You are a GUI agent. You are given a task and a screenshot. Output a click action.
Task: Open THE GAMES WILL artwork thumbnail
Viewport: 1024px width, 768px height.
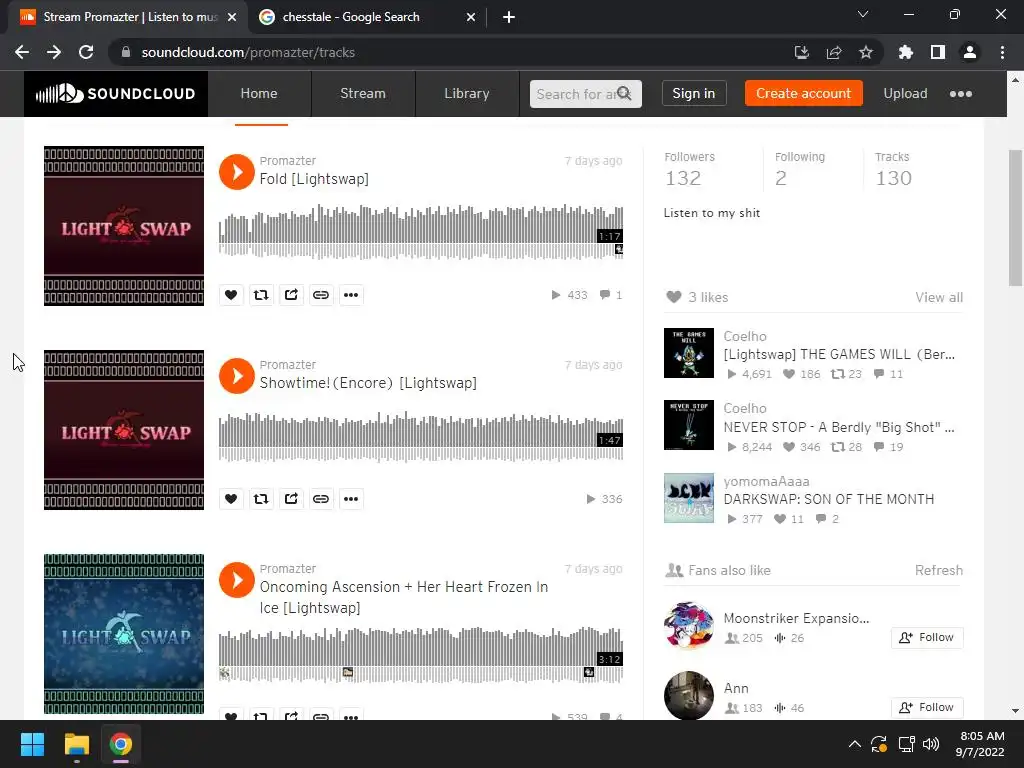(689, 353)
